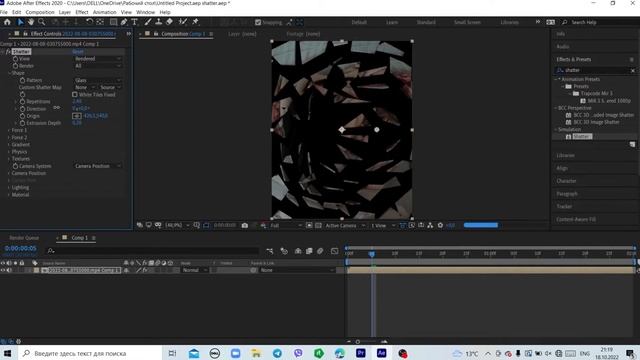Click the Draft 3D icon in timeline
This screenshot has width=640, height=360.
point(284,251)
